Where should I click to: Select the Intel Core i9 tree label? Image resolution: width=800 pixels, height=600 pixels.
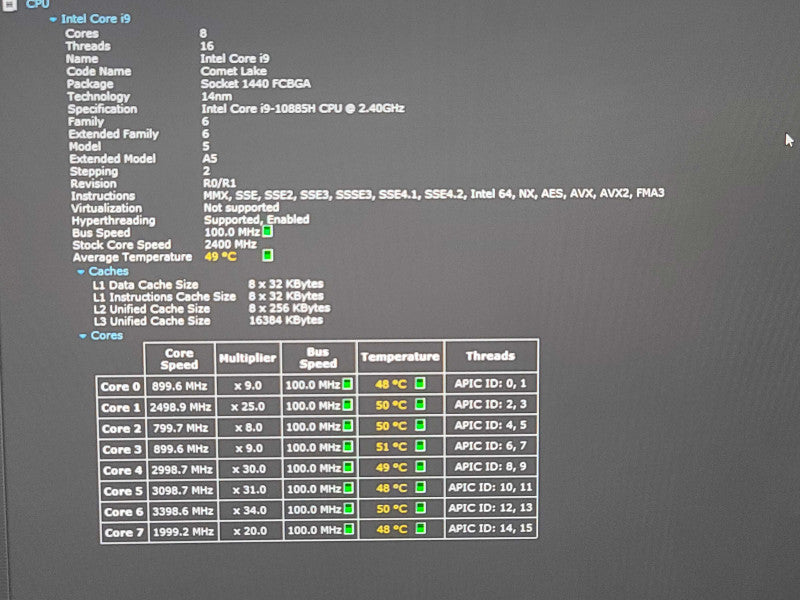(x=96, y=19)
